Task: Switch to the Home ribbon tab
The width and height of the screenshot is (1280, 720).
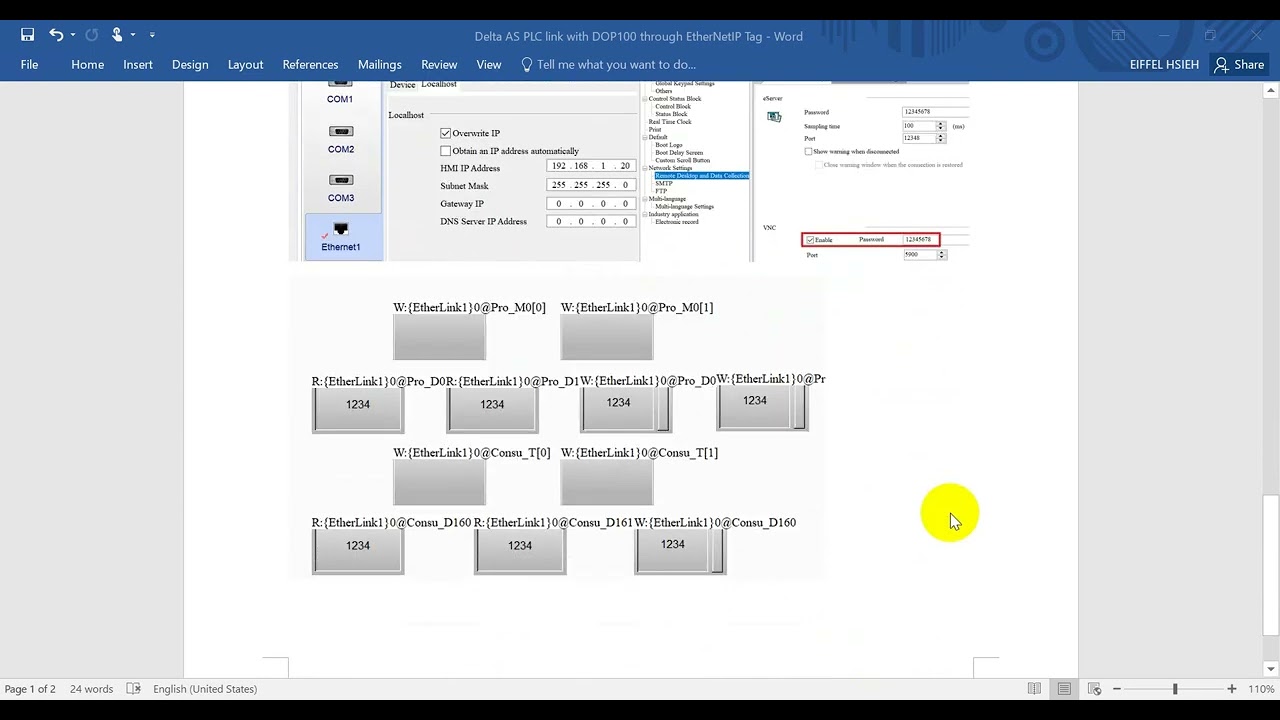Action: (88, 64)
